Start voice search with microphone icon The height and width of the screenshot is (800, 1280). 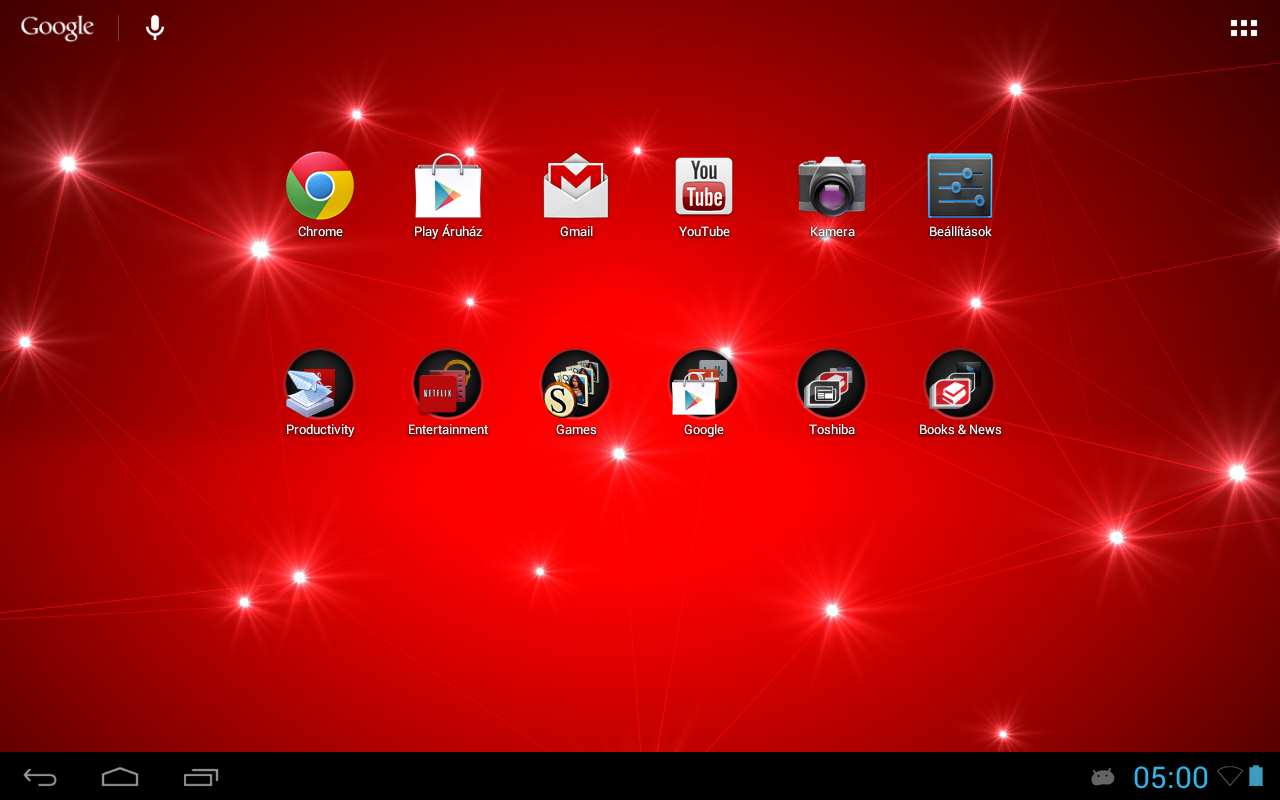tap(155, 28)
